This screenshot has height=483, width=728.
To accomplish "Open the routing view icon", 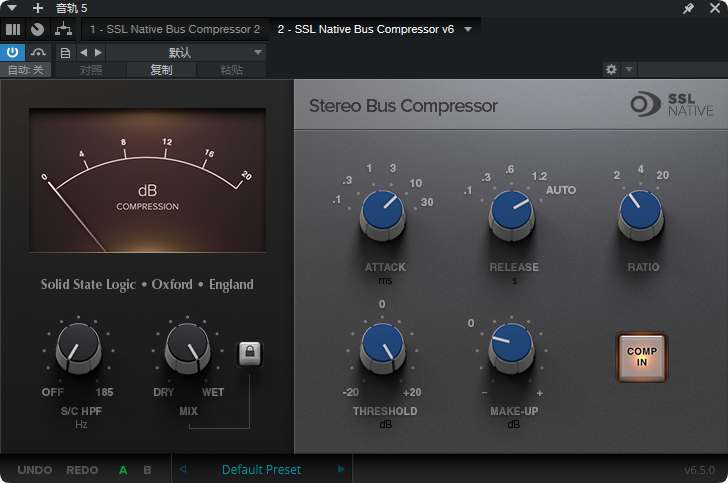I will (x=63, y=29).
